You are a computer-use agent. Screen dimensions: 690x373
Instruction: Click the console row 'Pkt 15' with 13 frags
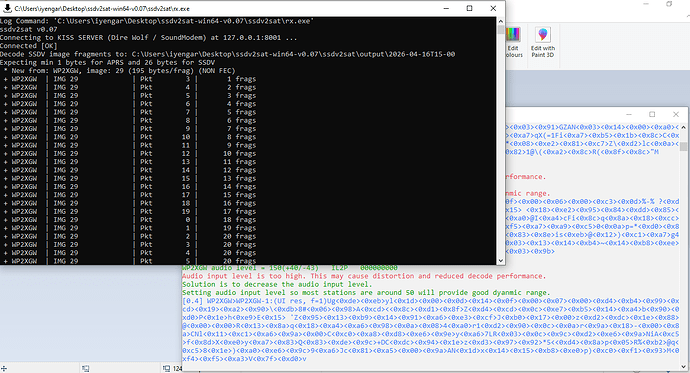pyautogui.click(x=130, y=178)
